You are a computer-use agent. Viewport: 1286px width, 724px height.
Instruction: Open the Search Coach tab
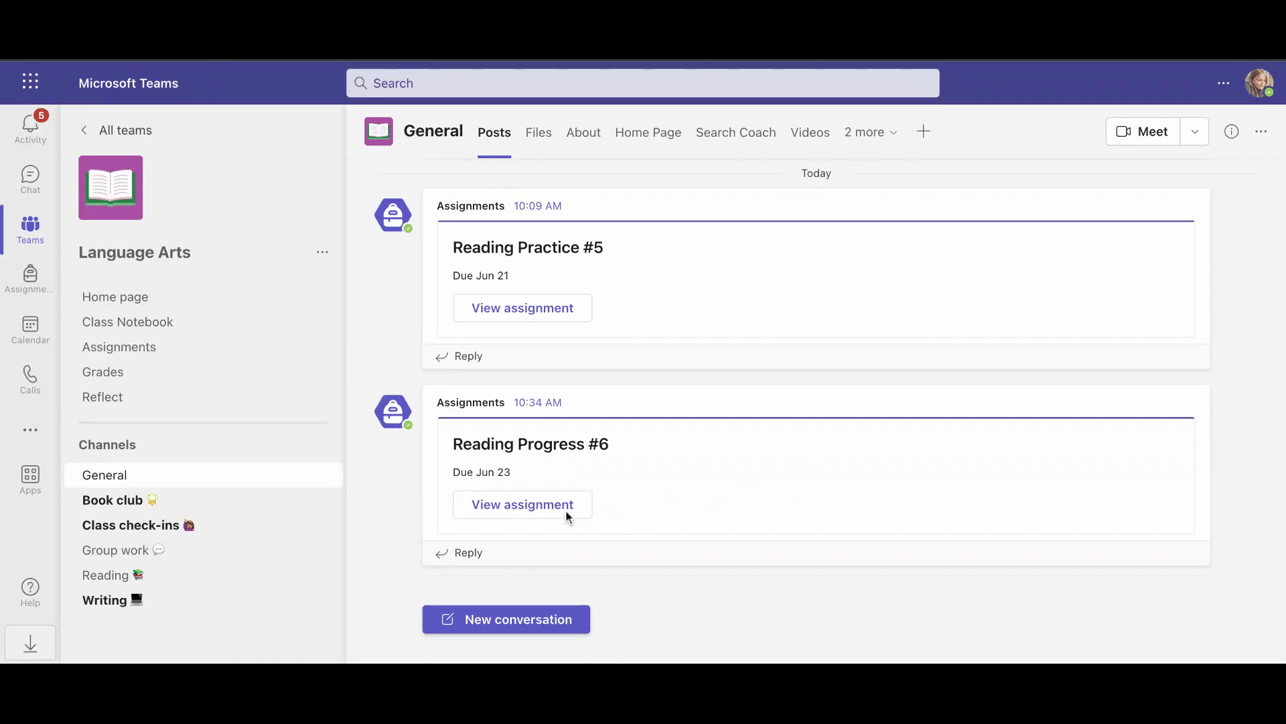tap(735, 131)
